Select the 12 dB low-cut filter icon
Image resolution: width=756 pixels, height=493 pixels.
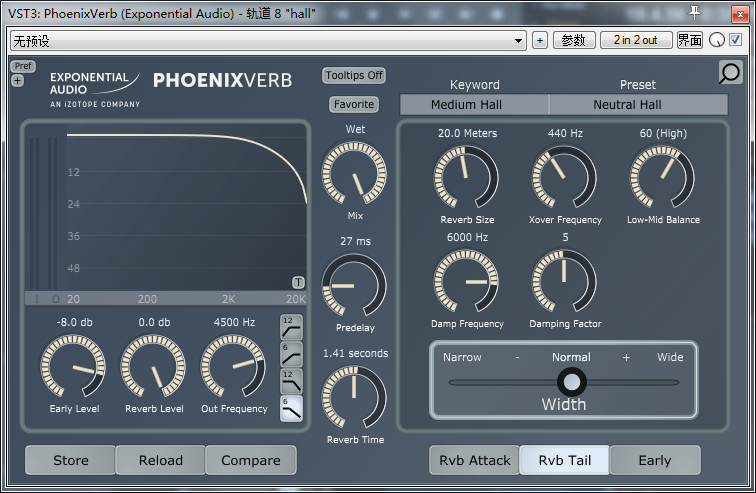click(291, 328)
